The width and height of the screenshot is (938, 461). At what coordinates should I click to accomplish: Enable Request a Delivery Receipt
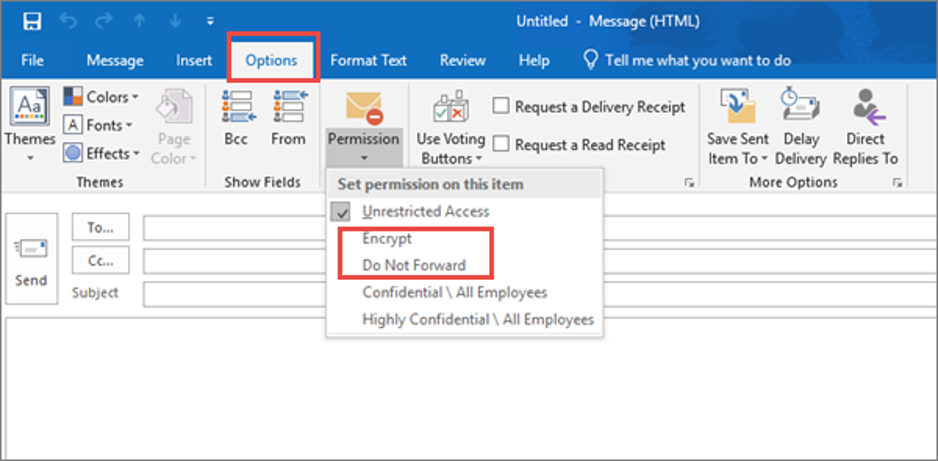click(501, 106)
